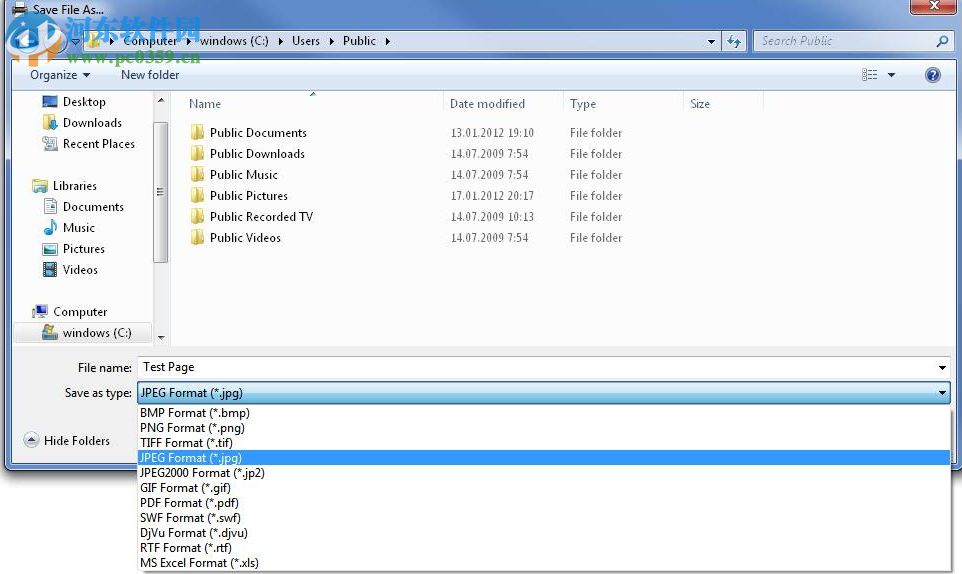Expand the arrow after Users in breadcrumb
Image resolution: width=962 pixels, height=574 pixels.
(x=331, y=41)
